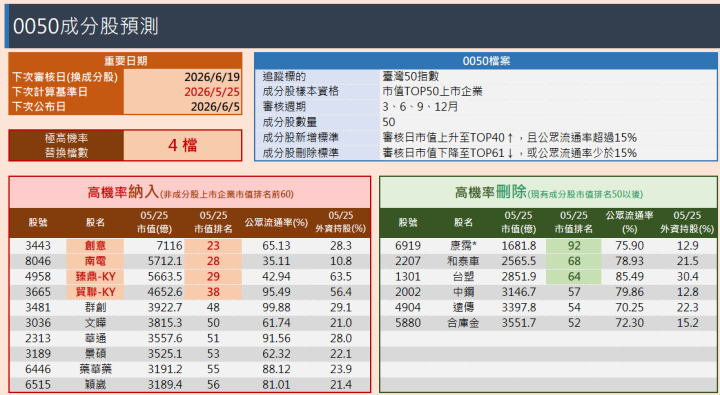
Task: Click the 市值TOP50上市企業 value
Action: (432, 91)
